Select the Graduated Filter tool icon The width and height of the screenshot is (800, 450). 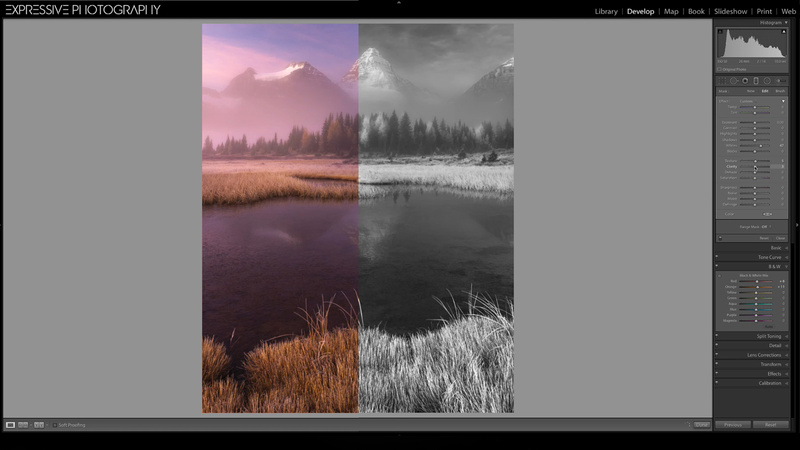click(756, 81)
